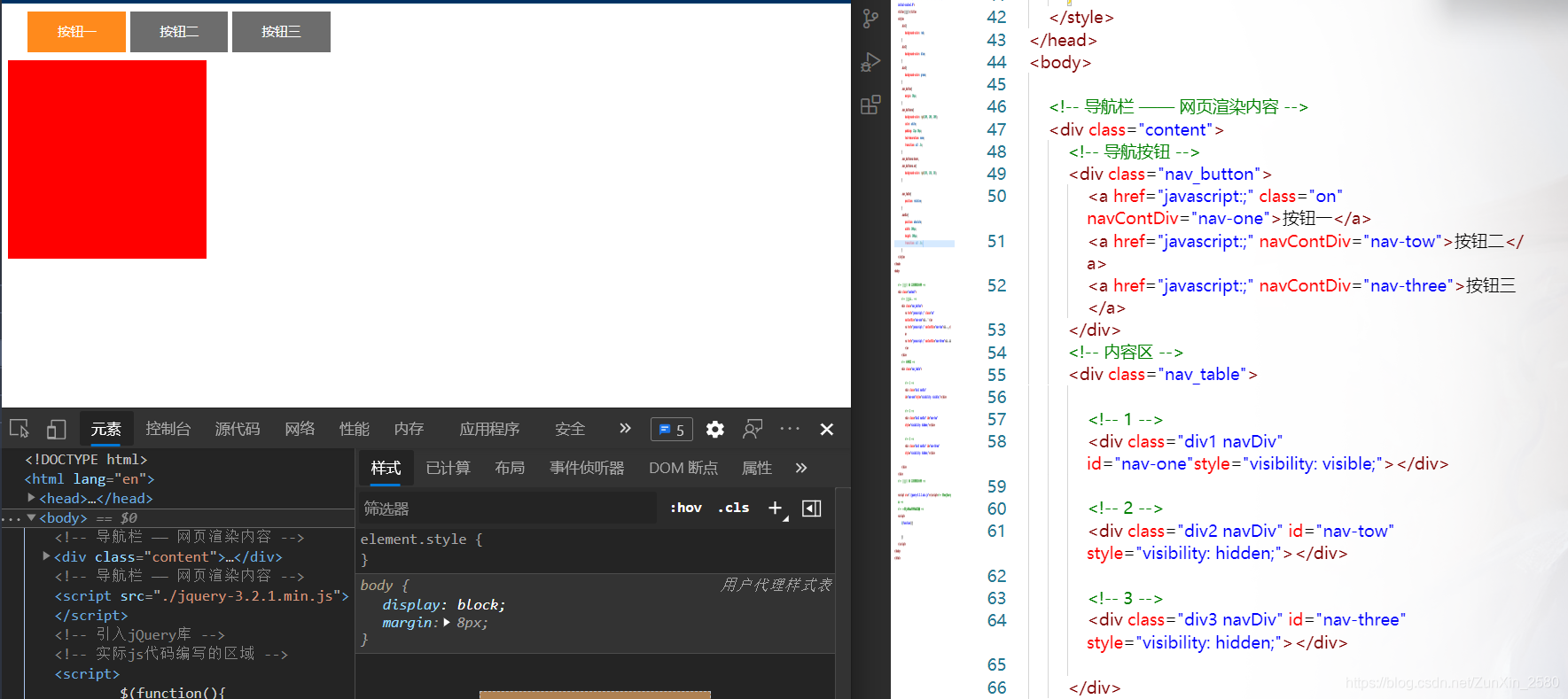Select the 布局 sub-tab
The height and width of the screenshot is (699, 1568).
(x=510, y=468)
